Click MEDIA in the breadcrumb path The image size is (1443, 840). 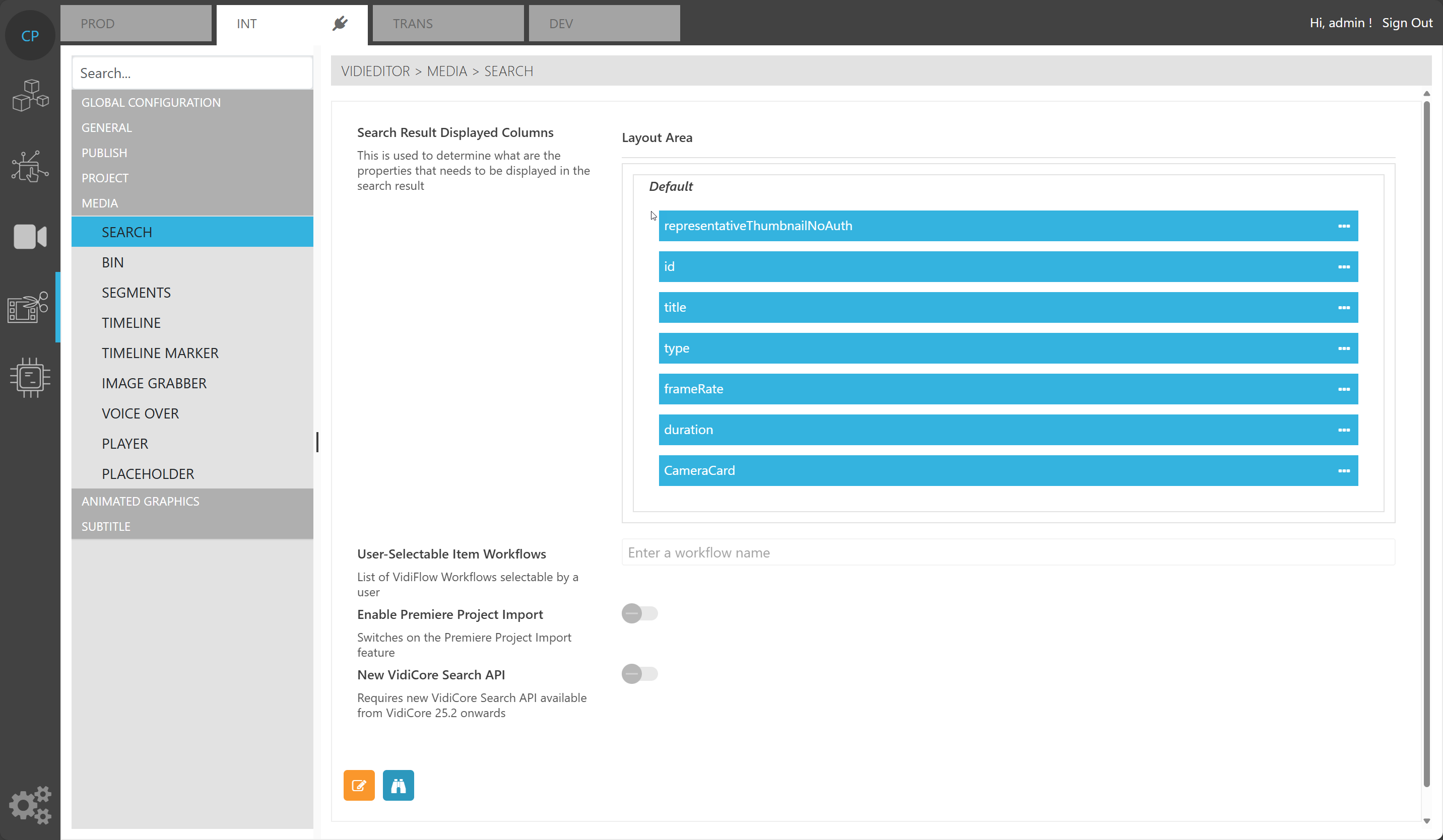point(446,71)
